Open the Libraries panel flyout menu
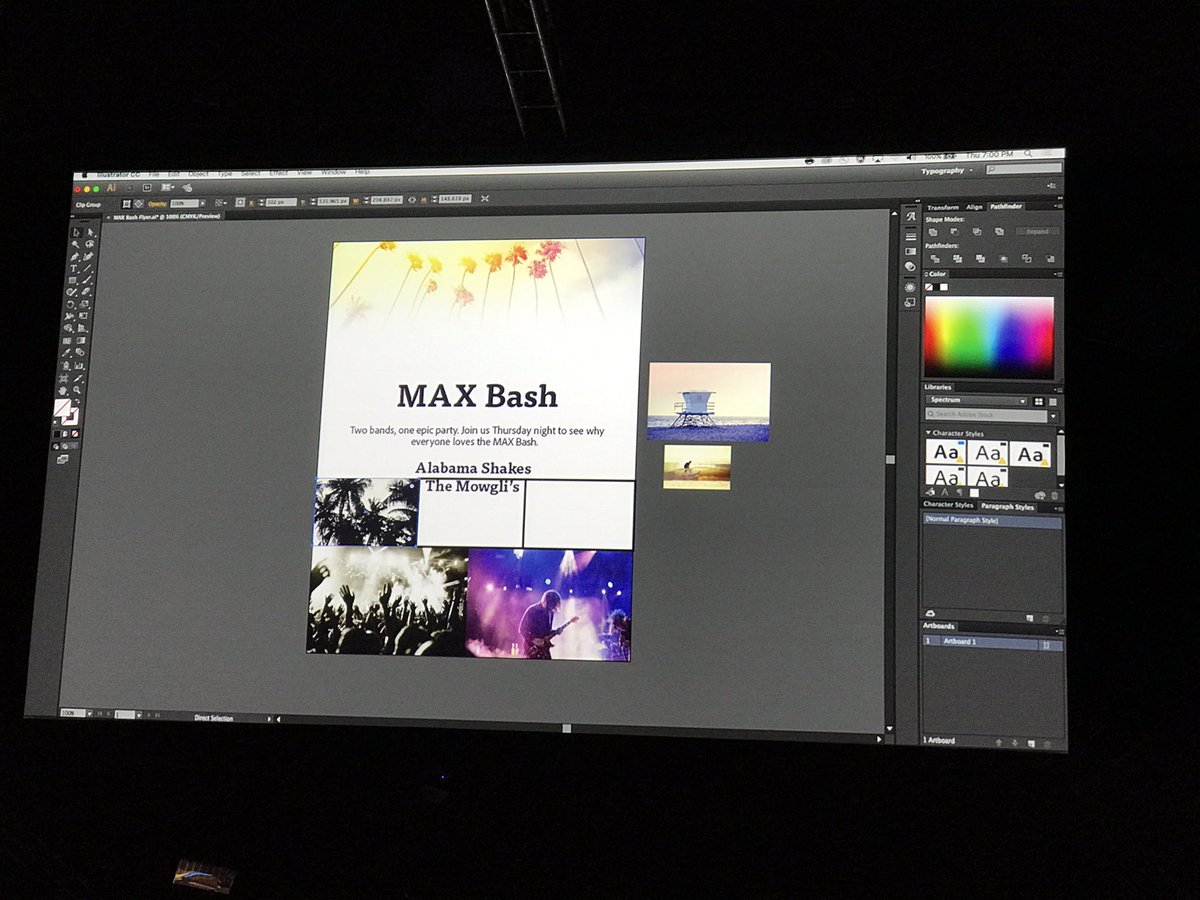This screenshot has width=1200, height=900. [1058, 390]
